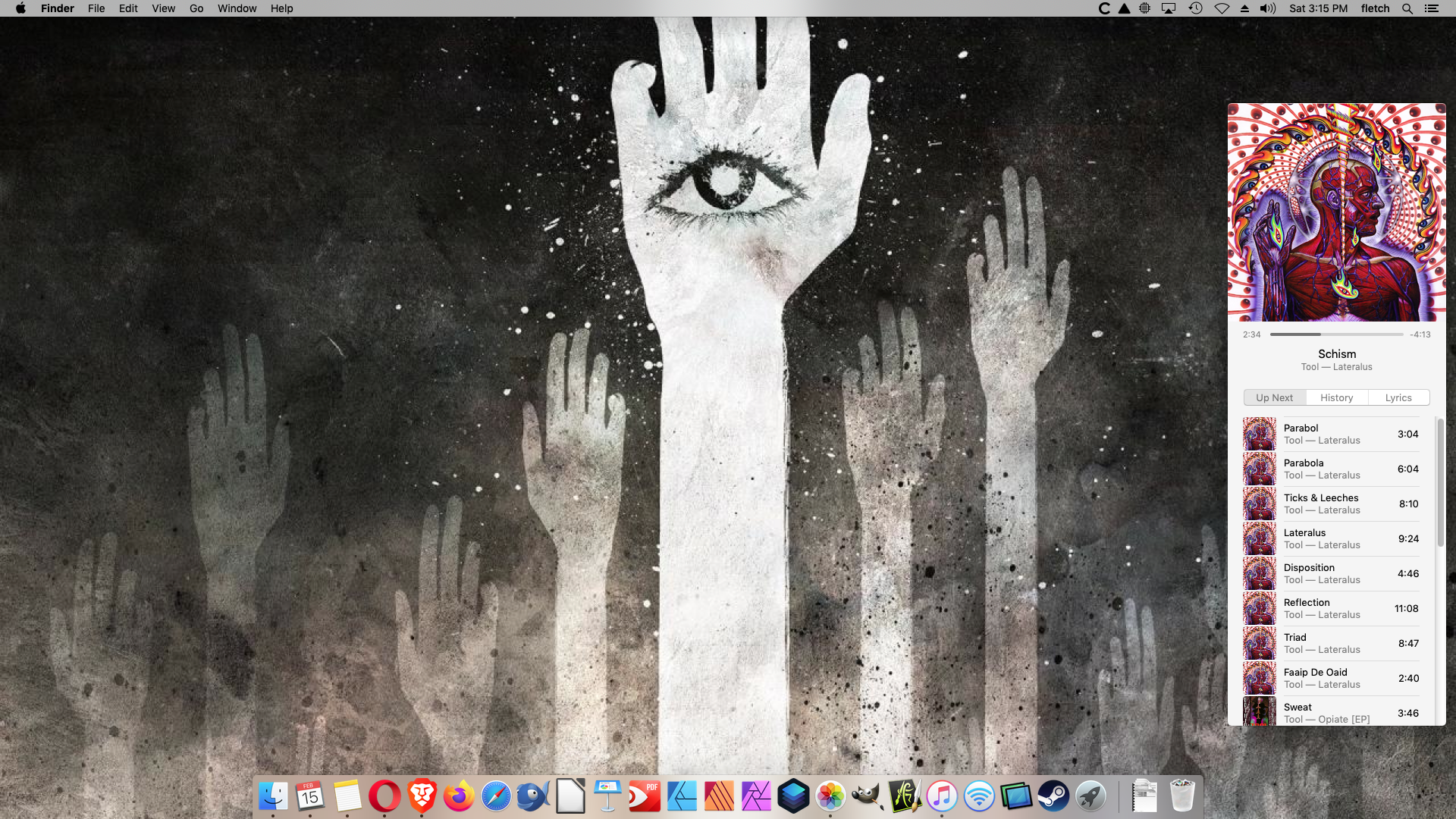Open the Bluefish editor in the Dock
Screen dimensions: 1456x819
(x=533, y=796)
